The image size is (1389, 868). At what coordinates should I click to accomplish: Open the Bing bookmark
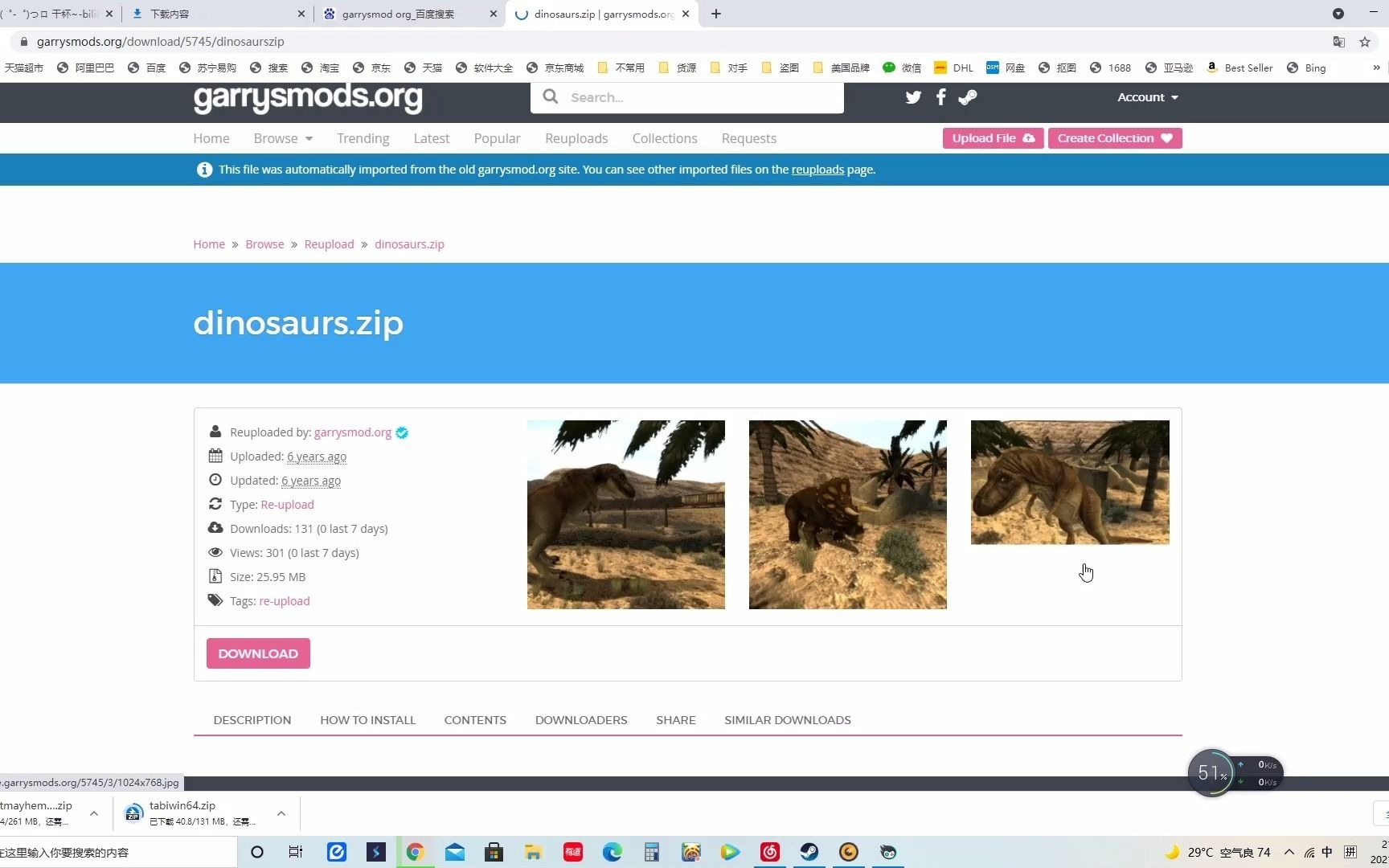[x=1306, y=68]
